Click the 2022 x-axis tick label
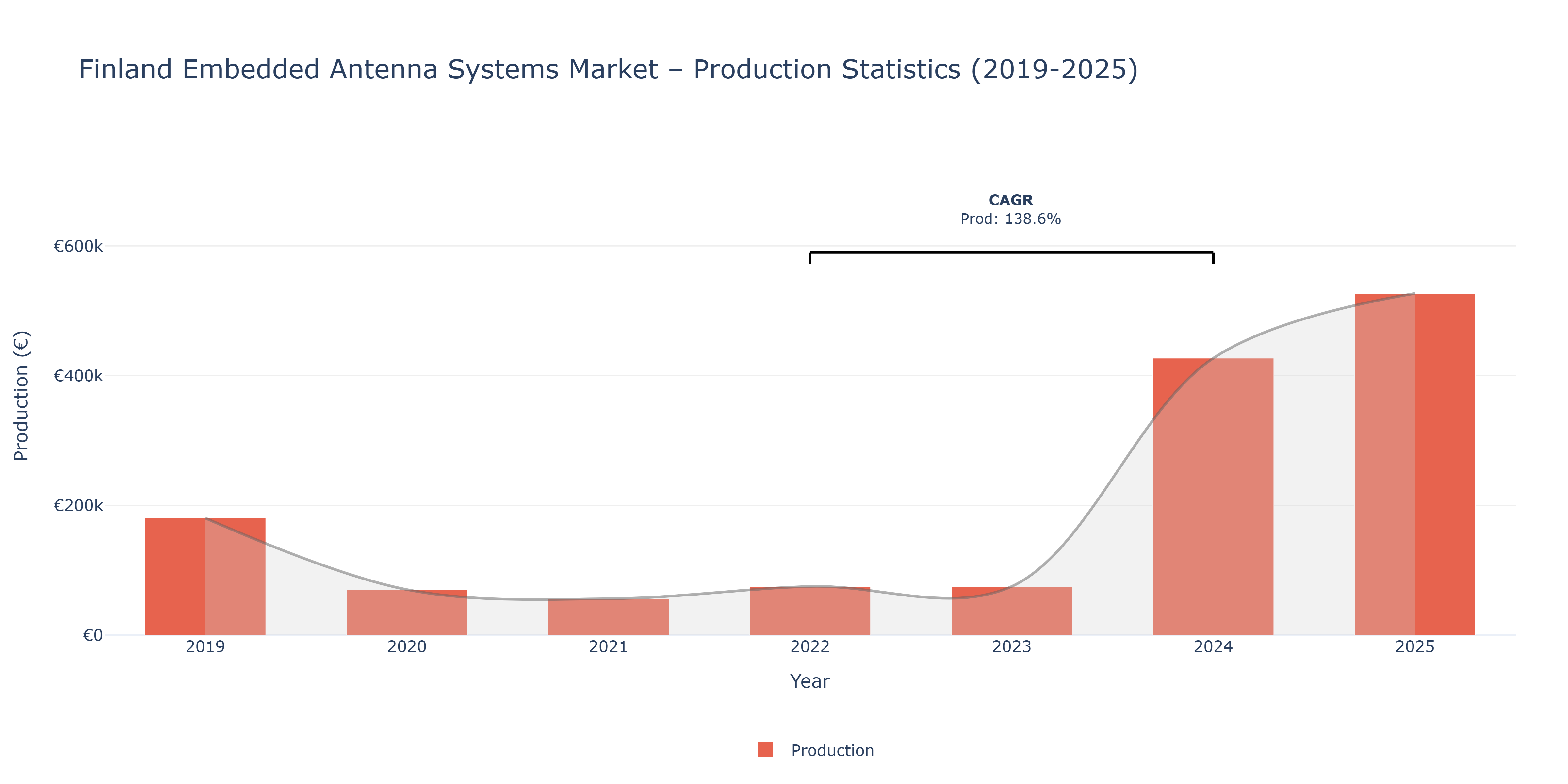This screenshot has height=784, width=1568. [809, 646]
